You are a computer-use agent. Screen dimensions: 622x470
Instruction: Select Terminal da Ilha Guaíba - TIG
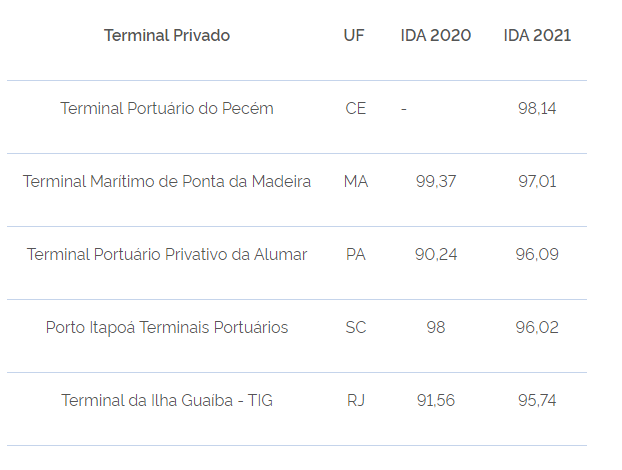(x=167, y=400)
